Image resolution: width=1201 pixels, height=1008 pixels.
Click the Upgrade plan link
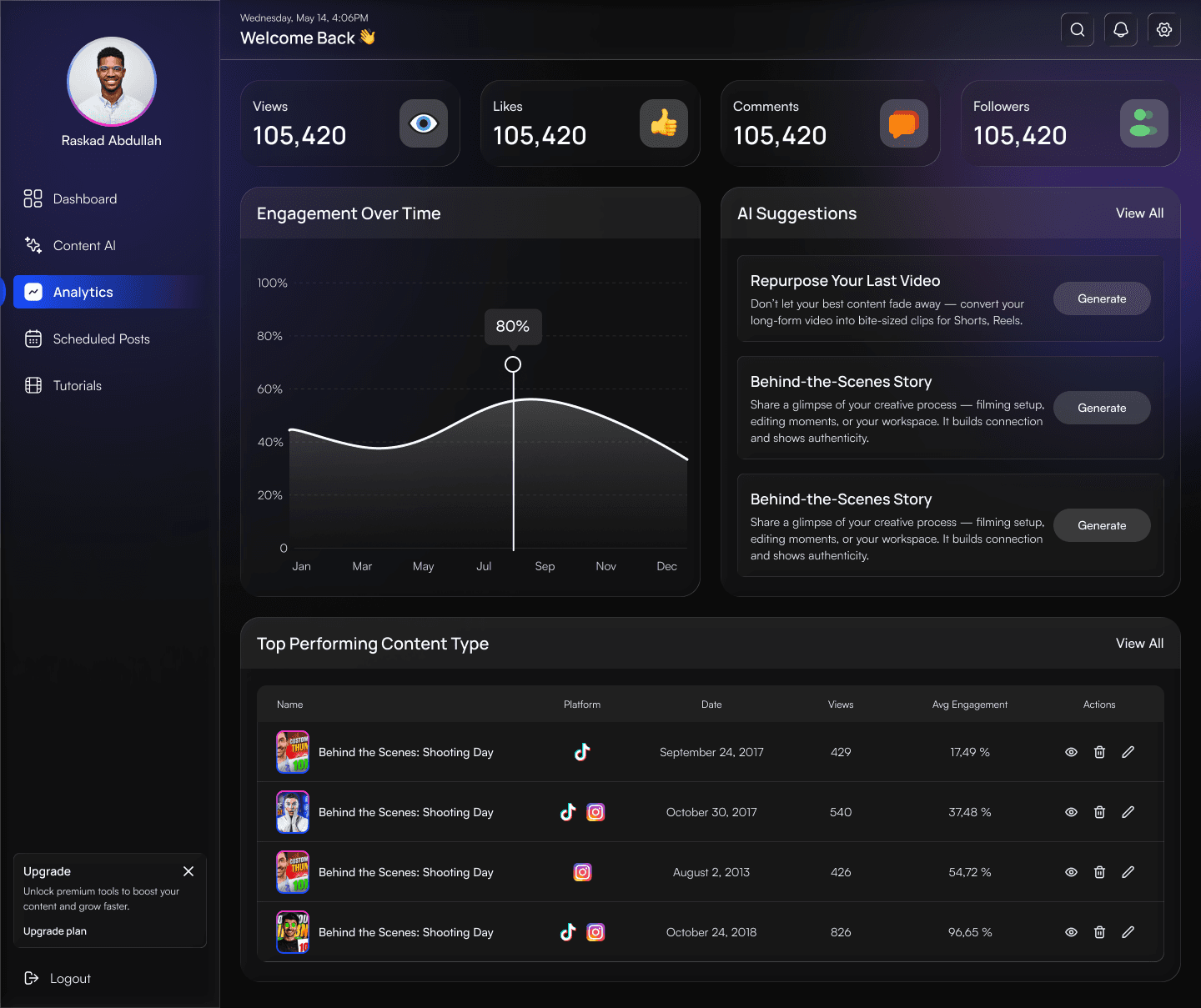[55, 930]
